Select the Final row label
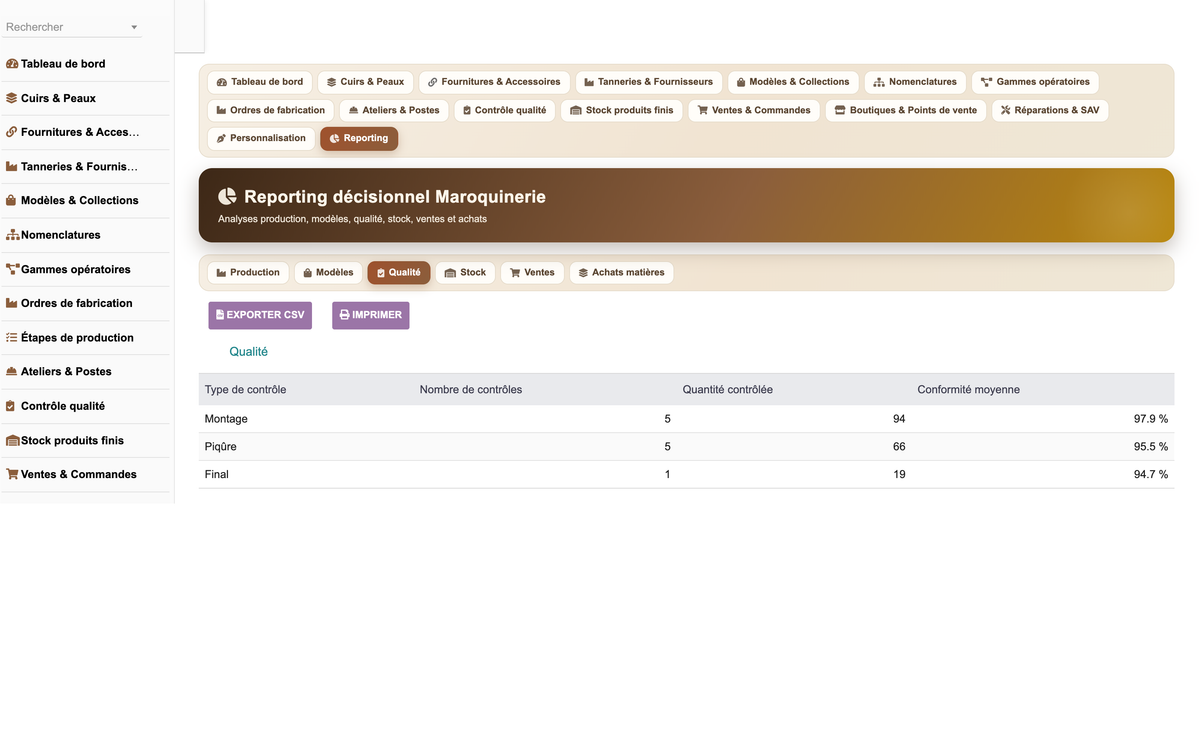This screenshot has width=1200, height=743. point(217,474)
